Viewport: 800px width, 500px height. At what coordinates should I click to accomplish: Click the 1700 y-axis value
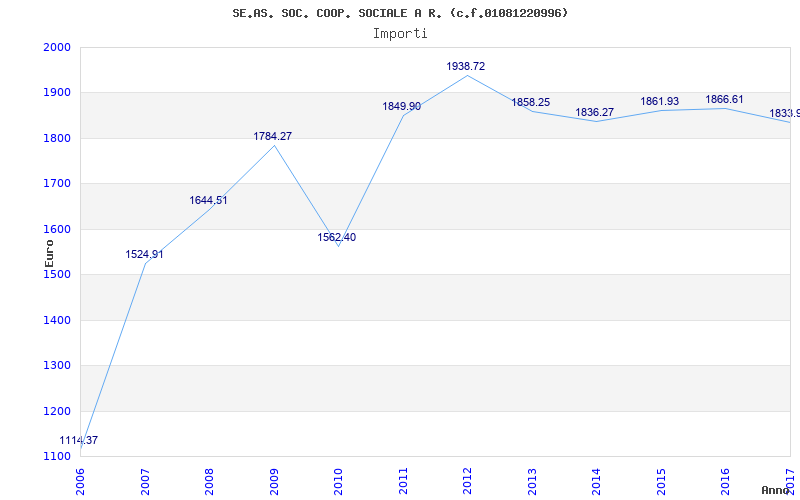click(x=57, y=184)
